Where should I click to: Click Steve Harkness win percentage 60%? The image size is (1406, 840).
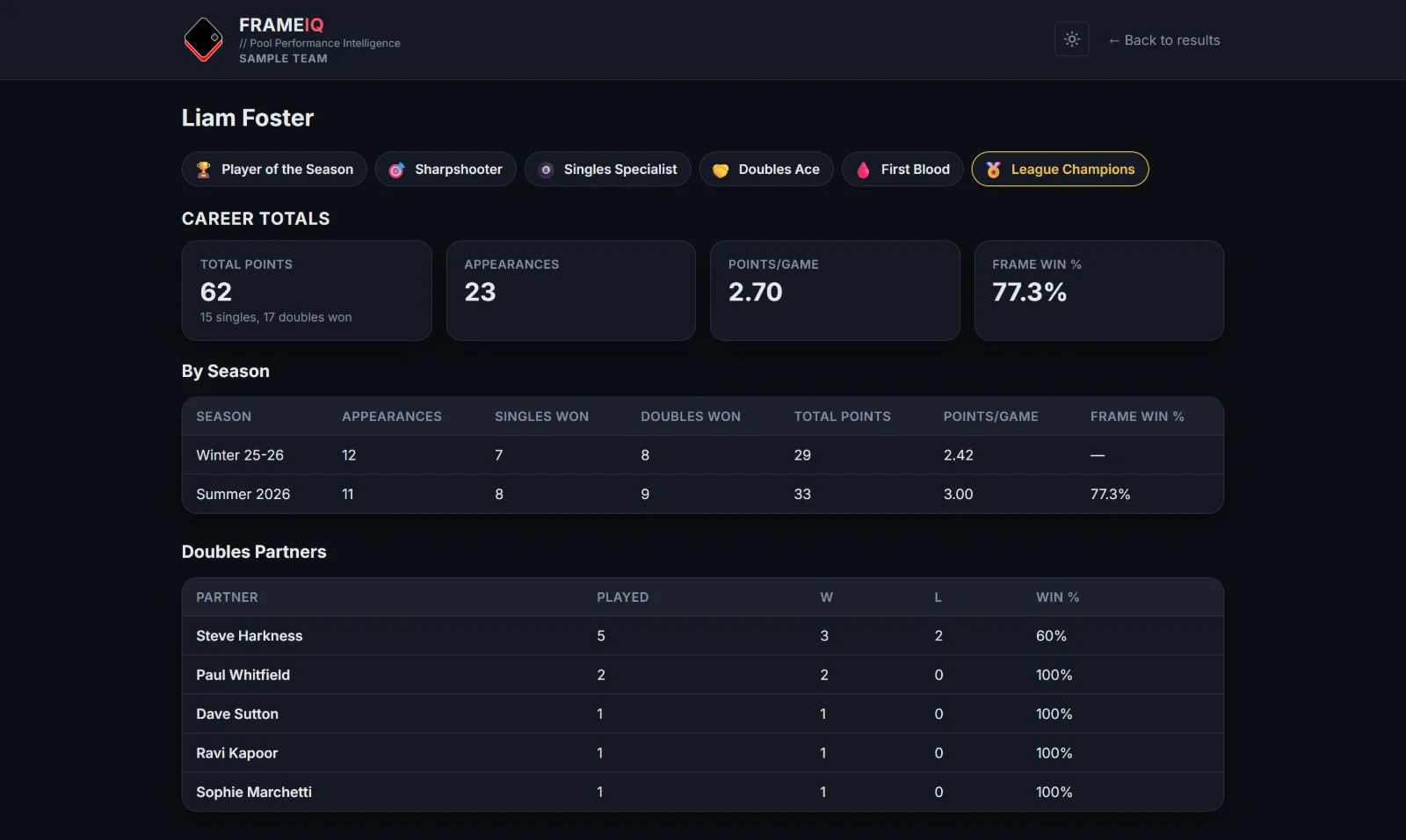[1051, 636]
